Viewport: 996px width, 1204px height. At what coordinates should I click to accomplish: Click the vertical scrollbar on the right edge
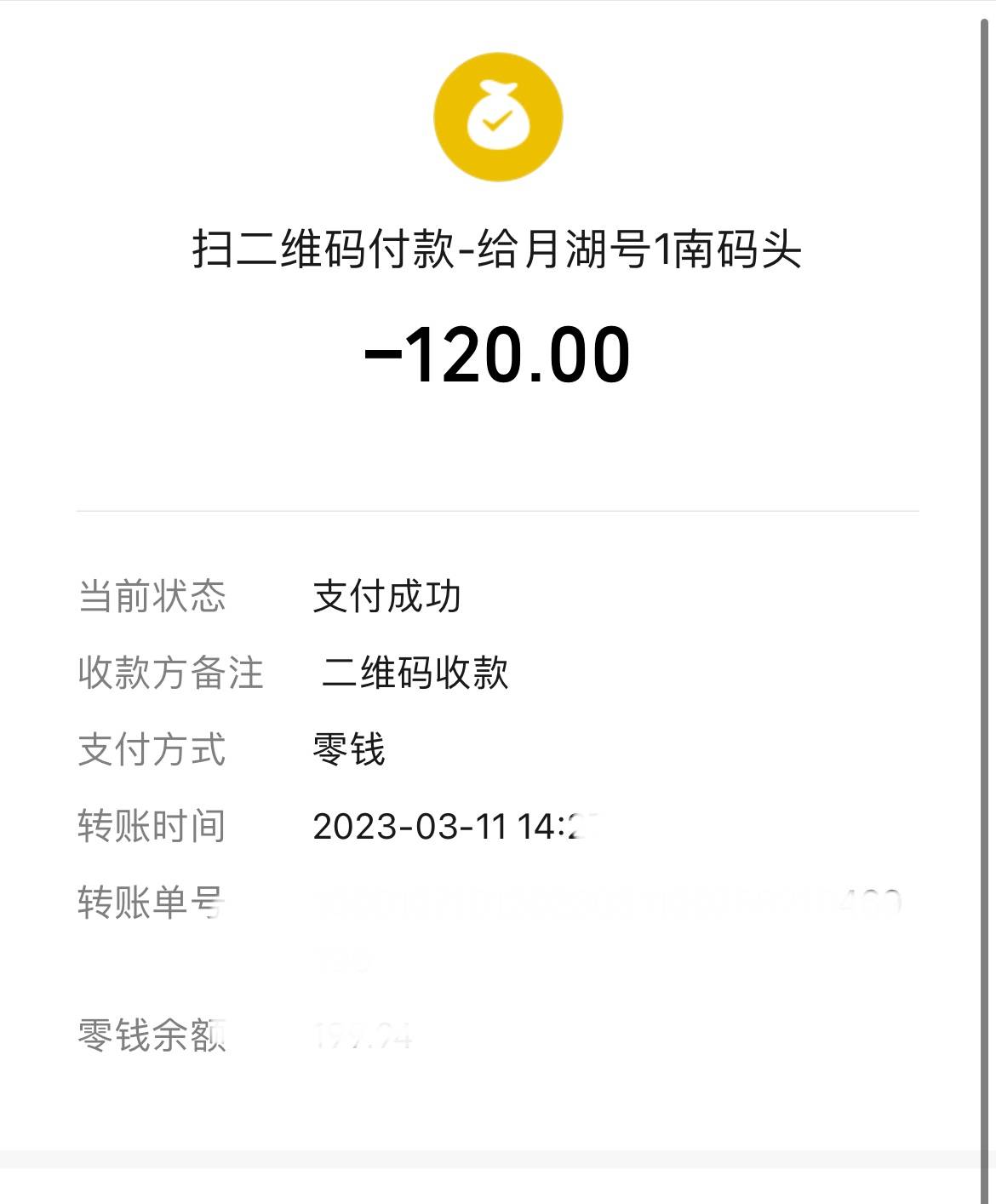click(985, 579)
